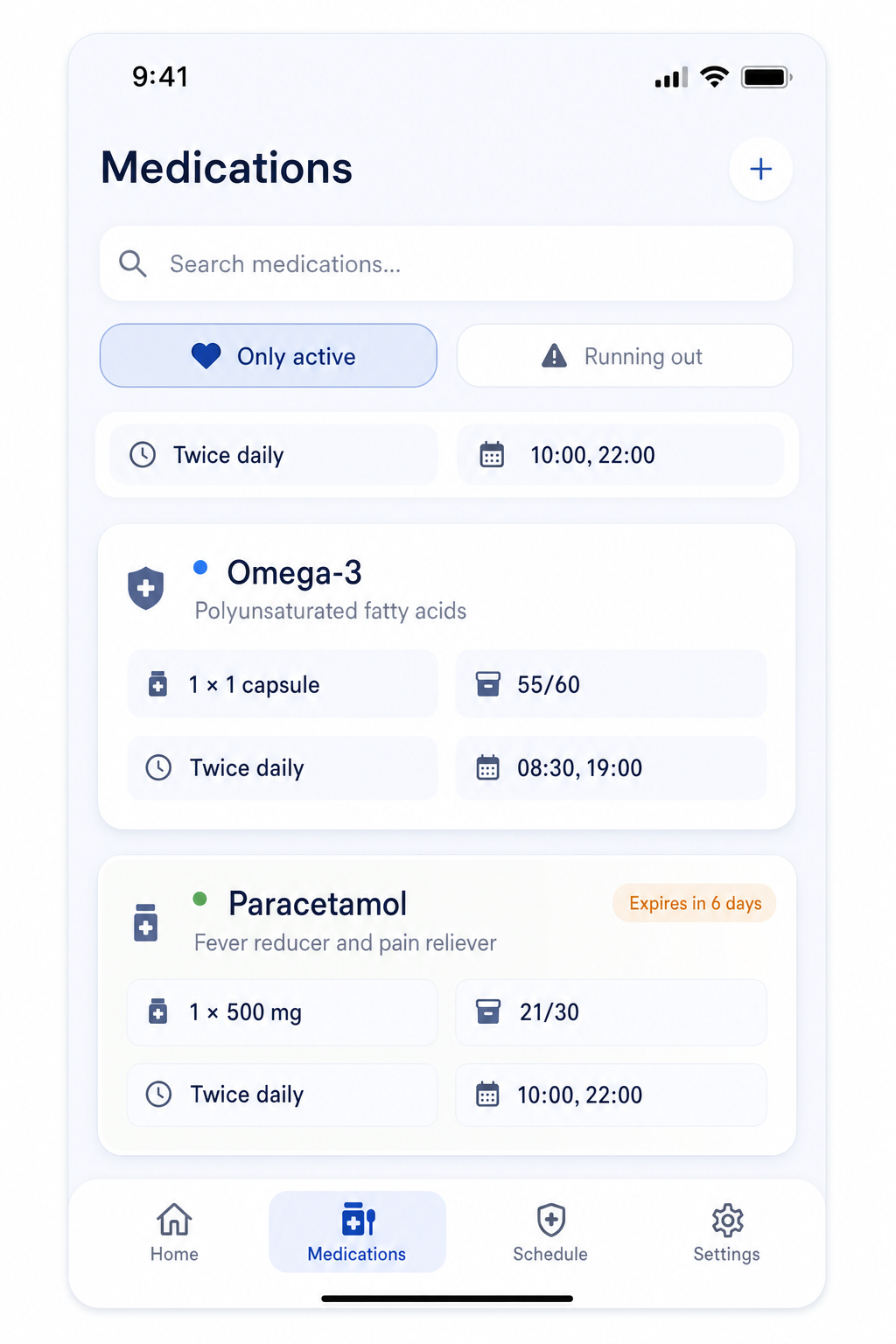Click Paracetamol 1 × 500 mg dose chip
Screen dimensions: 896x1344
click(x=282, y=1012)
